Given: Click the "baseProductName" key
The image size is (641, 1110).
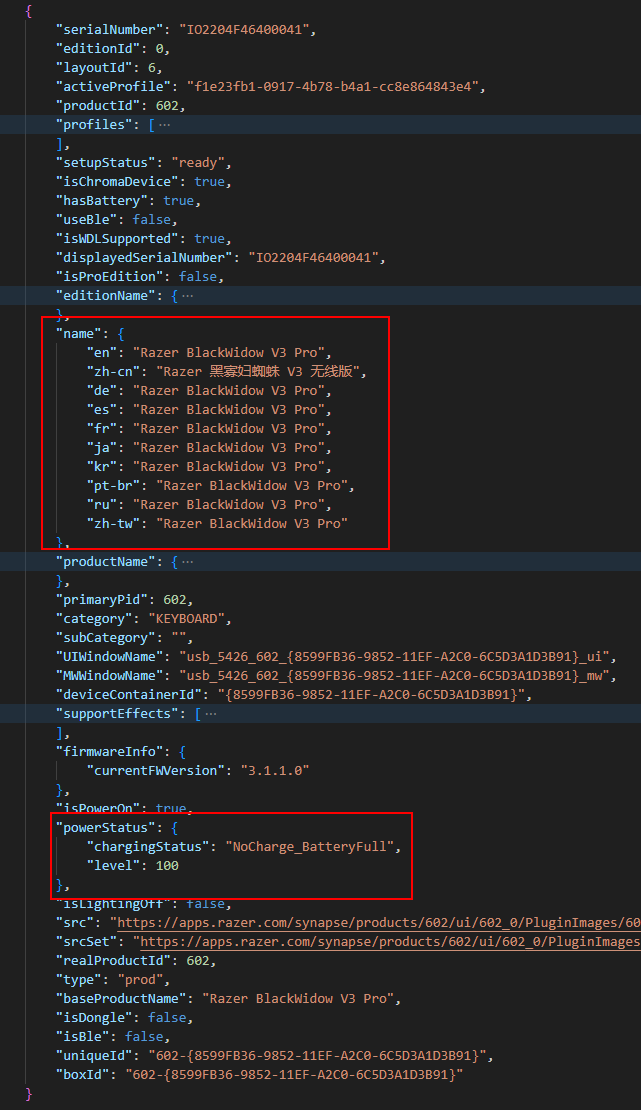Looking at the screenshot, I should [x=121, y=998].
